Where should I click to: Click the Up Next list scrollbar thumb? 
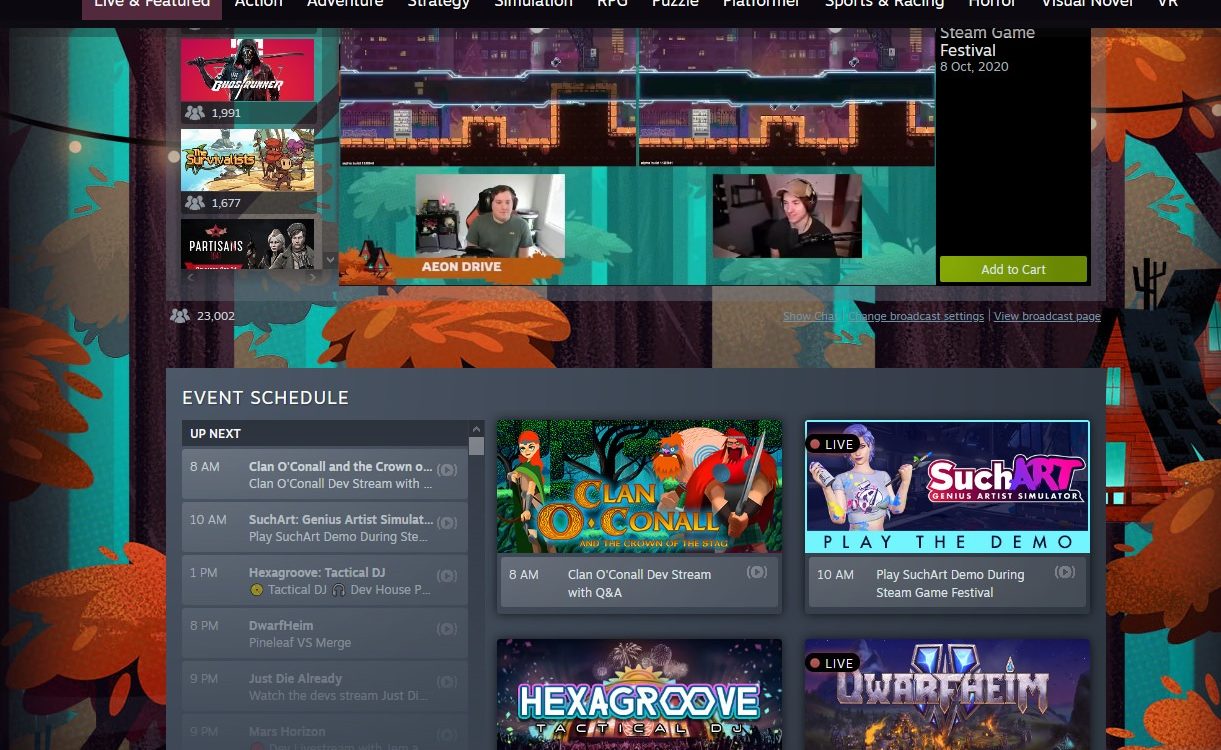476,446
